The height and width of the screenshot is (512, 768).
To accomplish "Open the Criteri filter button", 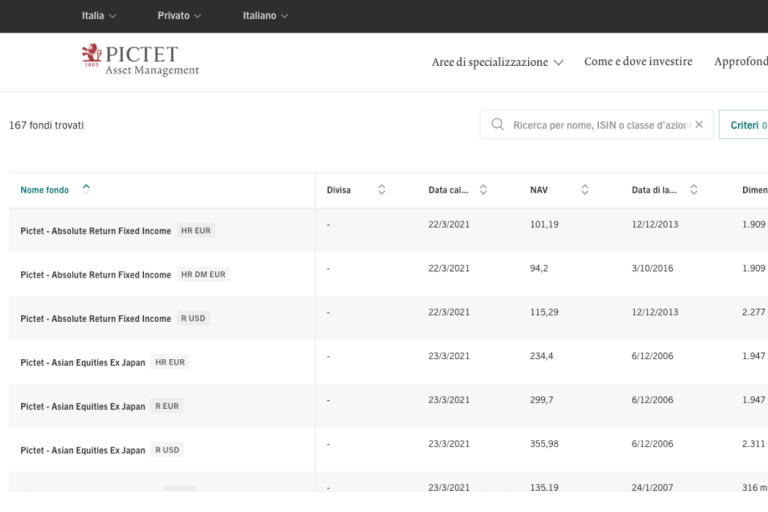I will pyautogui.click(x=744, y=125).
